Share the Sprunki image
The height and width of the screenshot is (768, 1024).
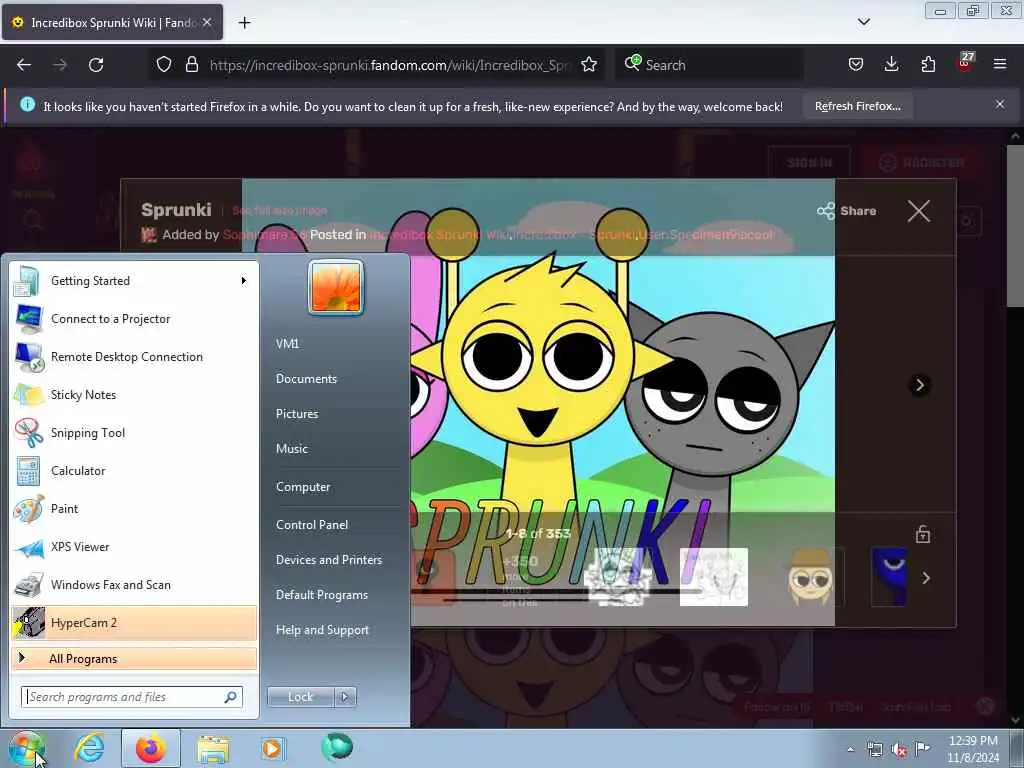[846, 211]
